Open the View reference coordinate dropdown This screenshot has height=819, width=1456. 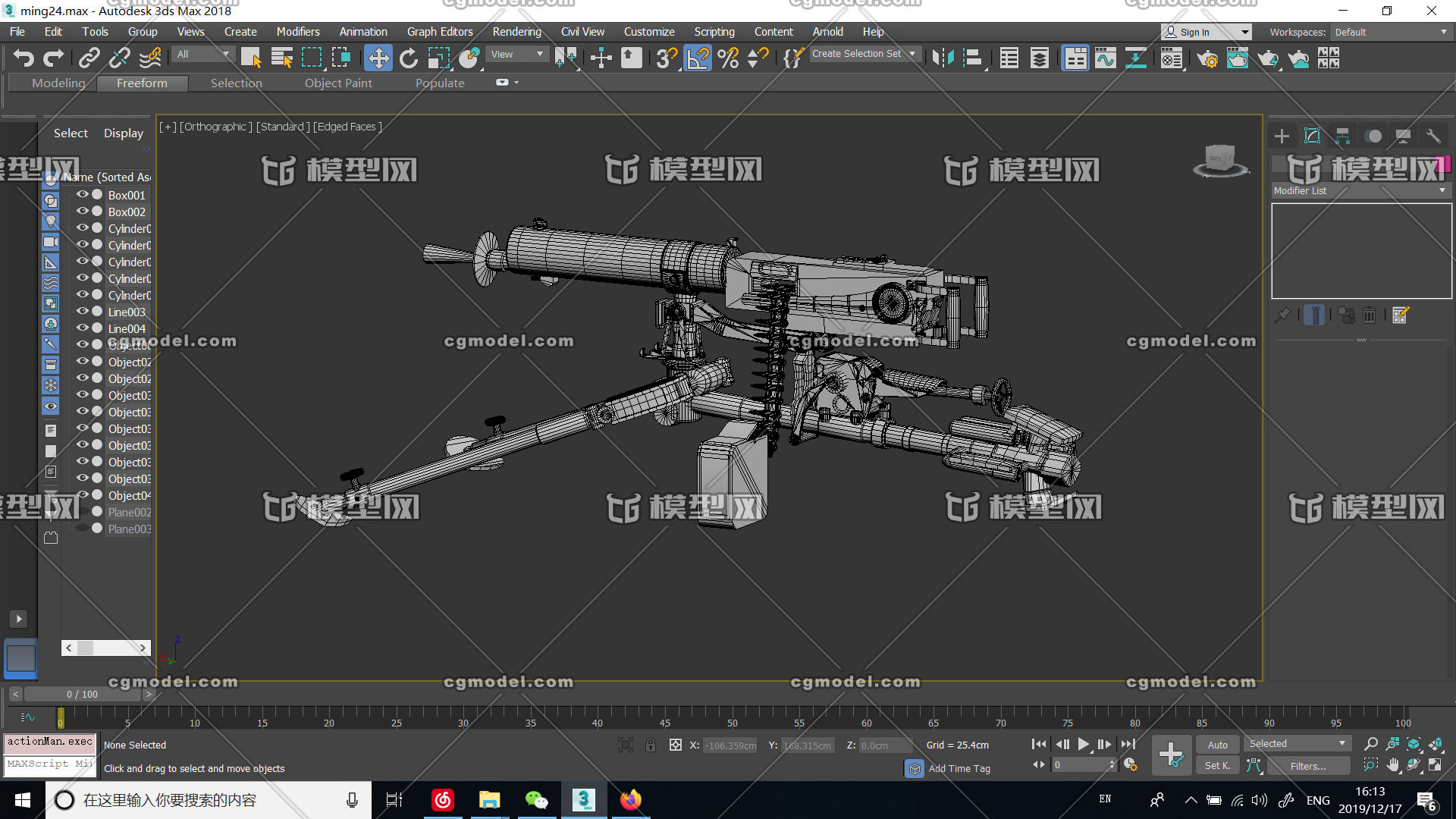(518, 55)
